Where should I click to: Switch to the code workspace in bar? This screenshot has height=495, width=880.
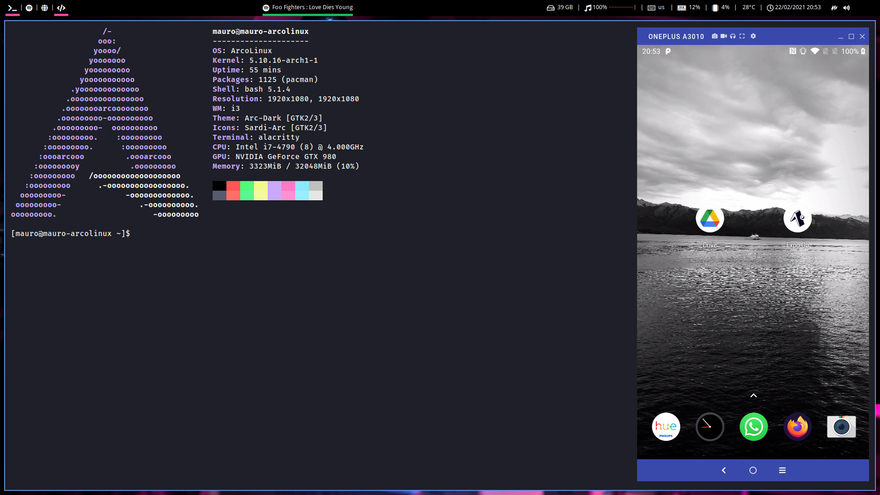point(61,7)
